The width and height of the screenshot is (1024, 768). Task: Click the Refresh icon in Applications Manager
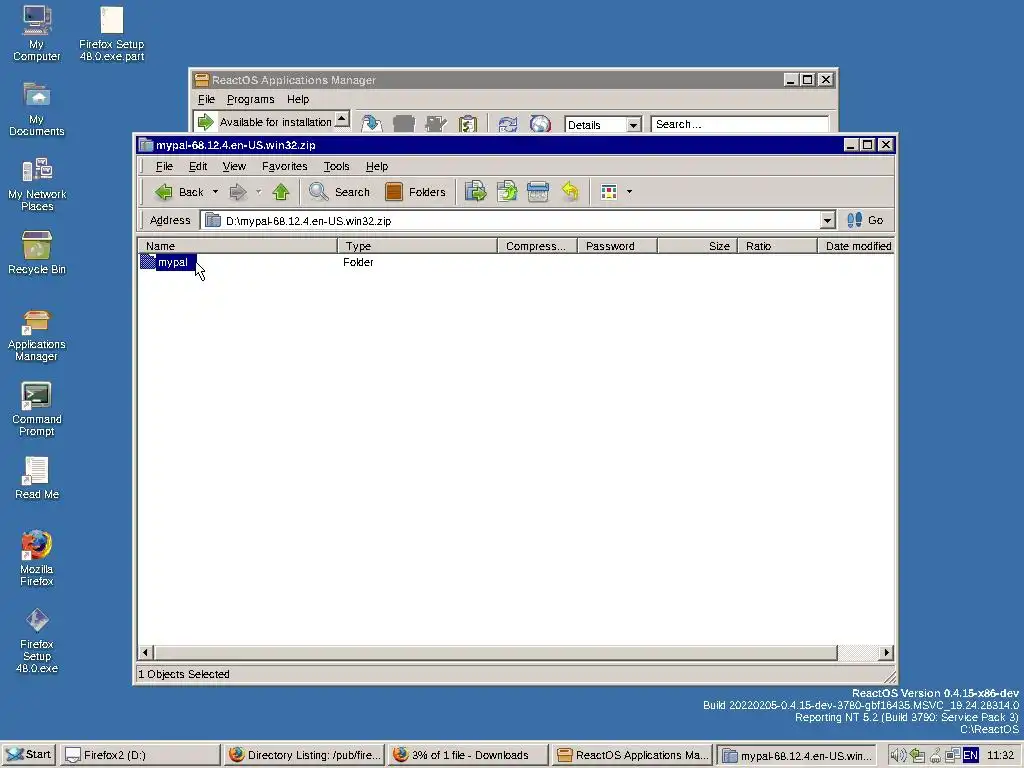(x=507, y=123)
